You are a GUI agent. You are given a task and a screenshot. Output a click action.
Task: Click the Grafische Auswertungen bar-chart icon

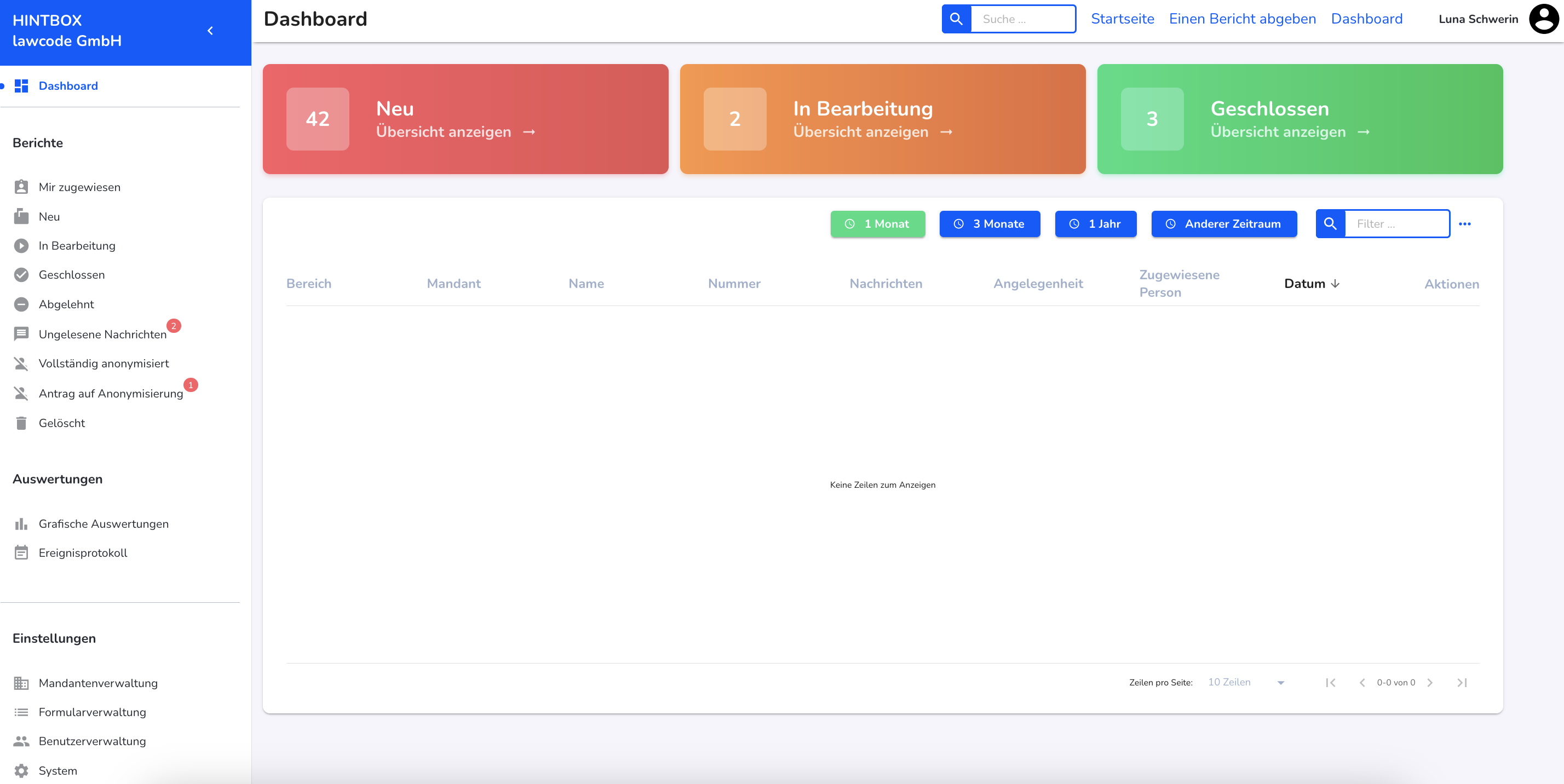coord(21,524)
